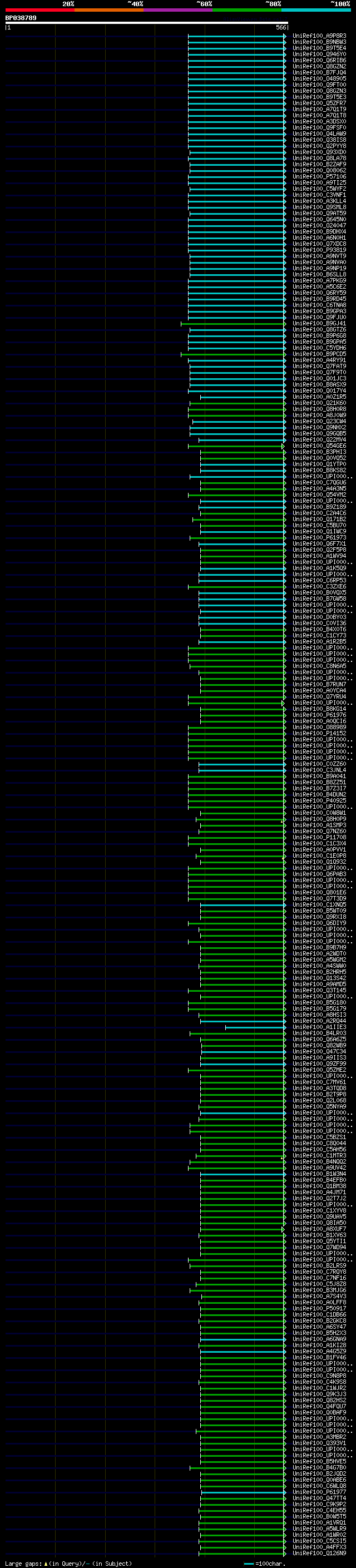Select hit label UniRef100_B9GJ41
Viewport: 356px width, 1568px height.
tap(319, 324)
